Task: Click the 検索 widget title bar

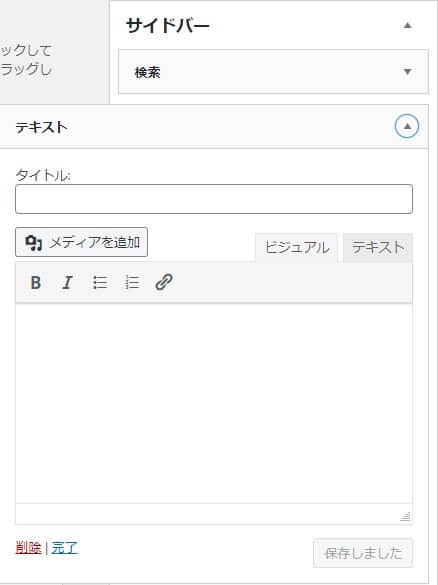Action: 273,72
